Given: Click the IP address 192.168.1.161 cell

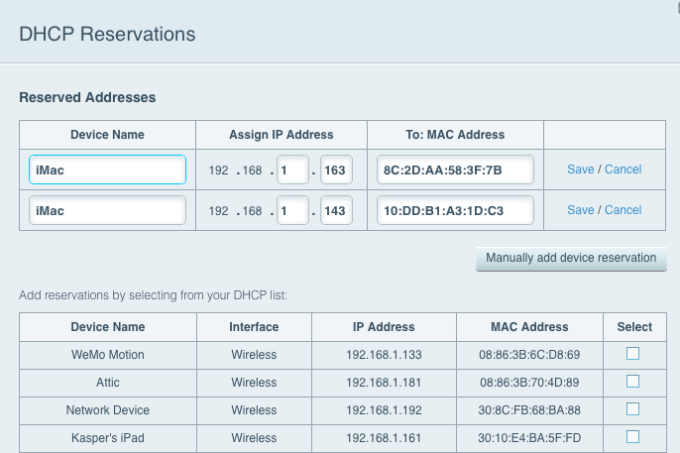Looking at the screenshot, I should (x=384, y=437).
